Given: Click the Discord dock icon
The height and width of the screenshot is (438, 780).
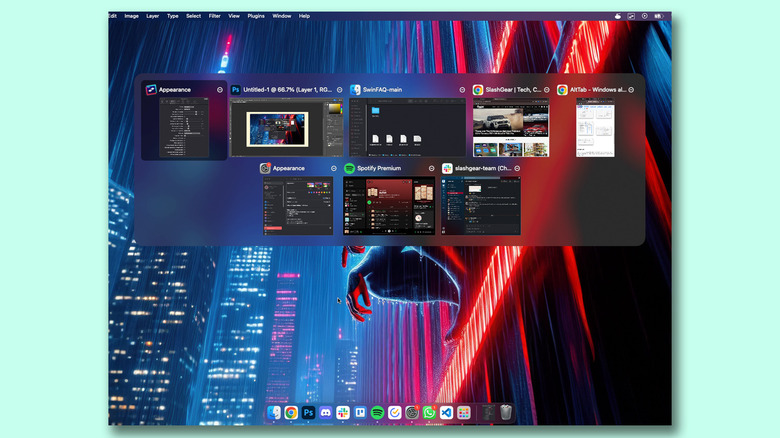Looking at the screenshot, I should [x=326, y=412].
